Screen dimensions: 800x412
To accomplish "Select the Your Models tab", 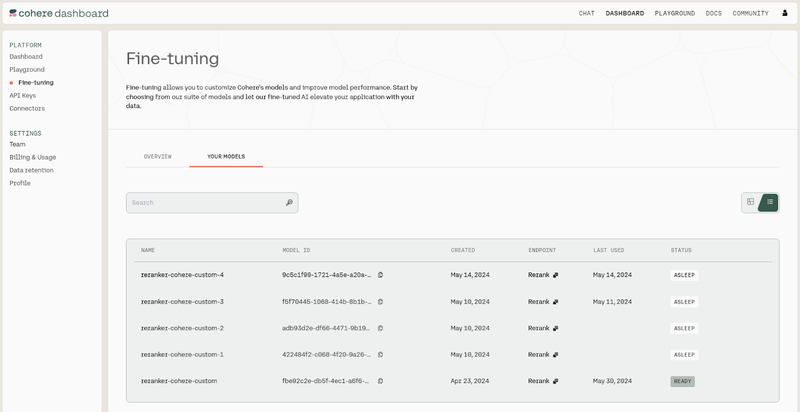I will pos(226,157).
